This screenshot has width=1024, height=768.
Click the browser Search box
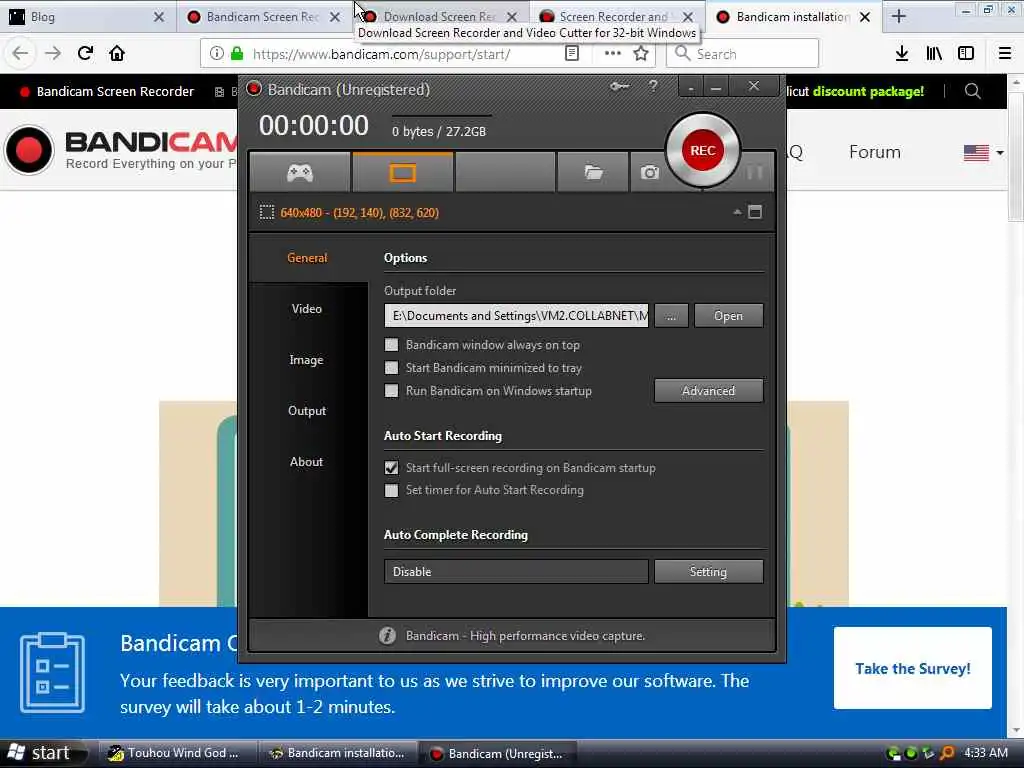pos(742,54)
